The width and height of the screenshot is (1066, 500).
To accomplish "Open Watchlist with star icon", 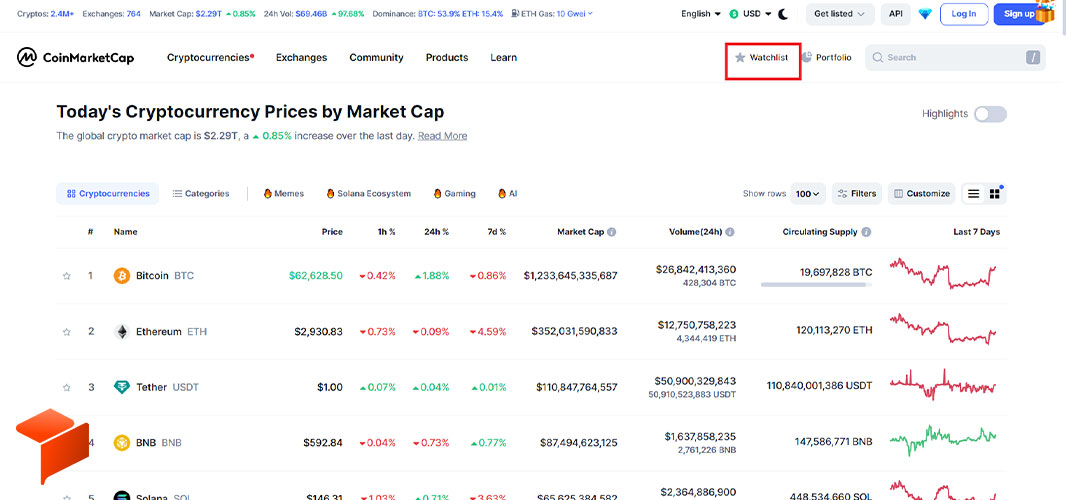I will click(761, 58).
